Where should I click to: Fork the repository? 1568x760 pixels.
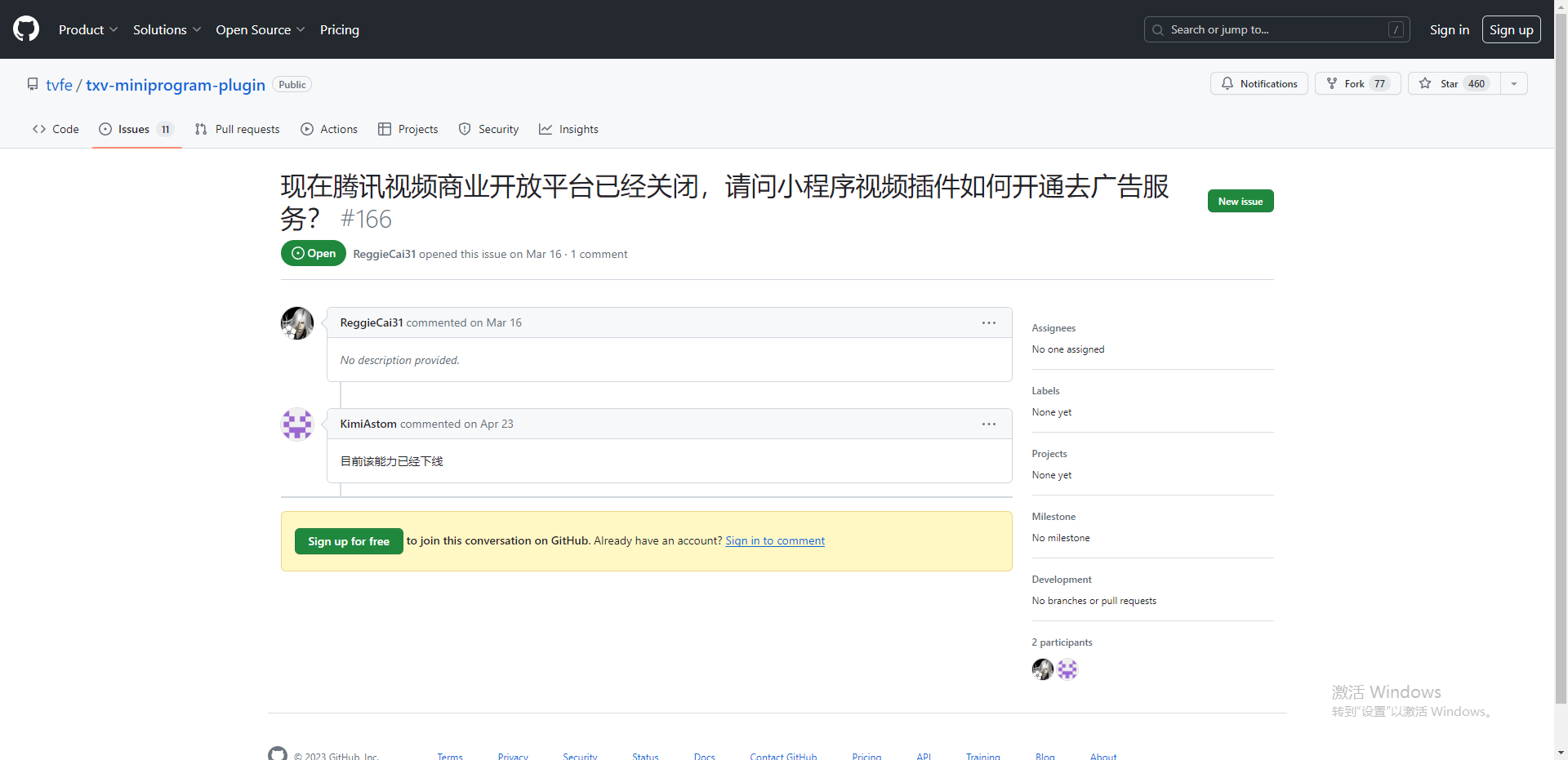point(1357,83)
